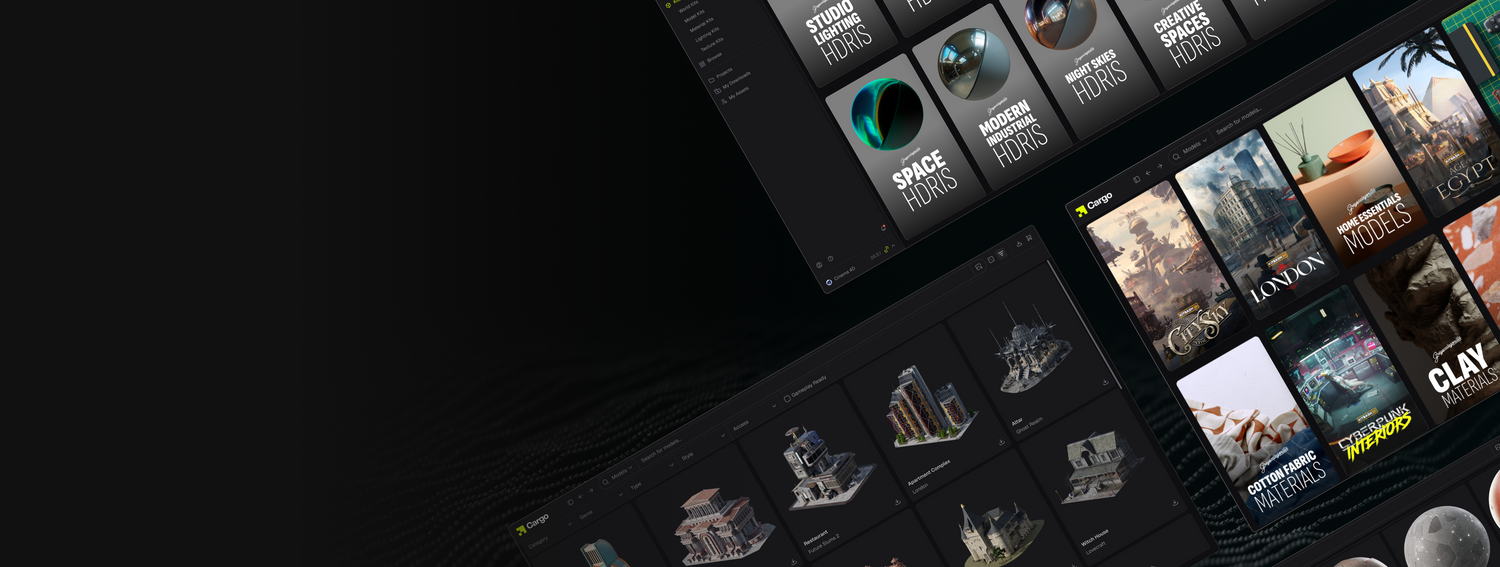Click the back arrow in right Cargo window
The width and height of the screenshot is (1500, 567).
point(1149,173)
